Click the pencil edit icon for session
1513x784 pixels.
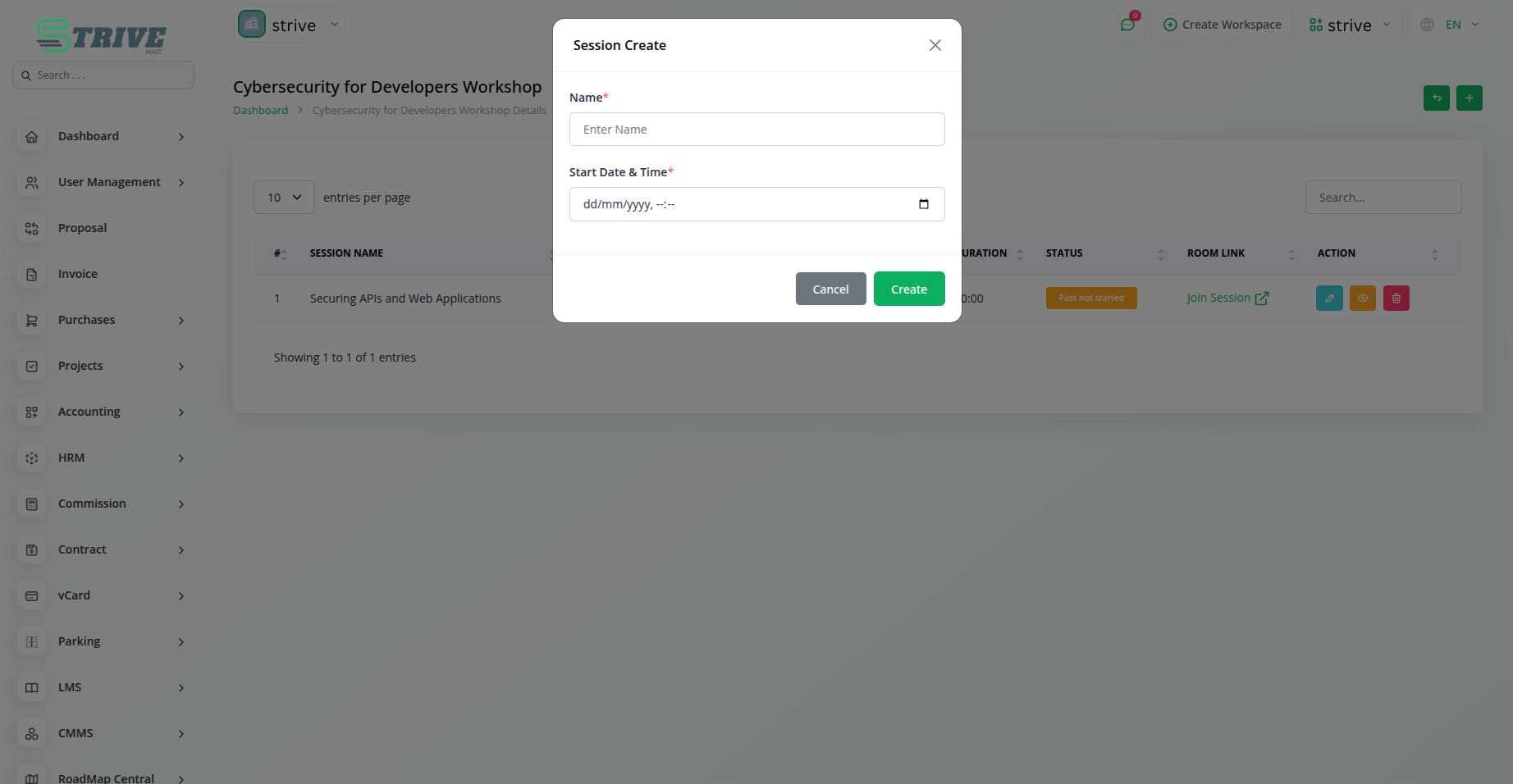coord(1329,298)
